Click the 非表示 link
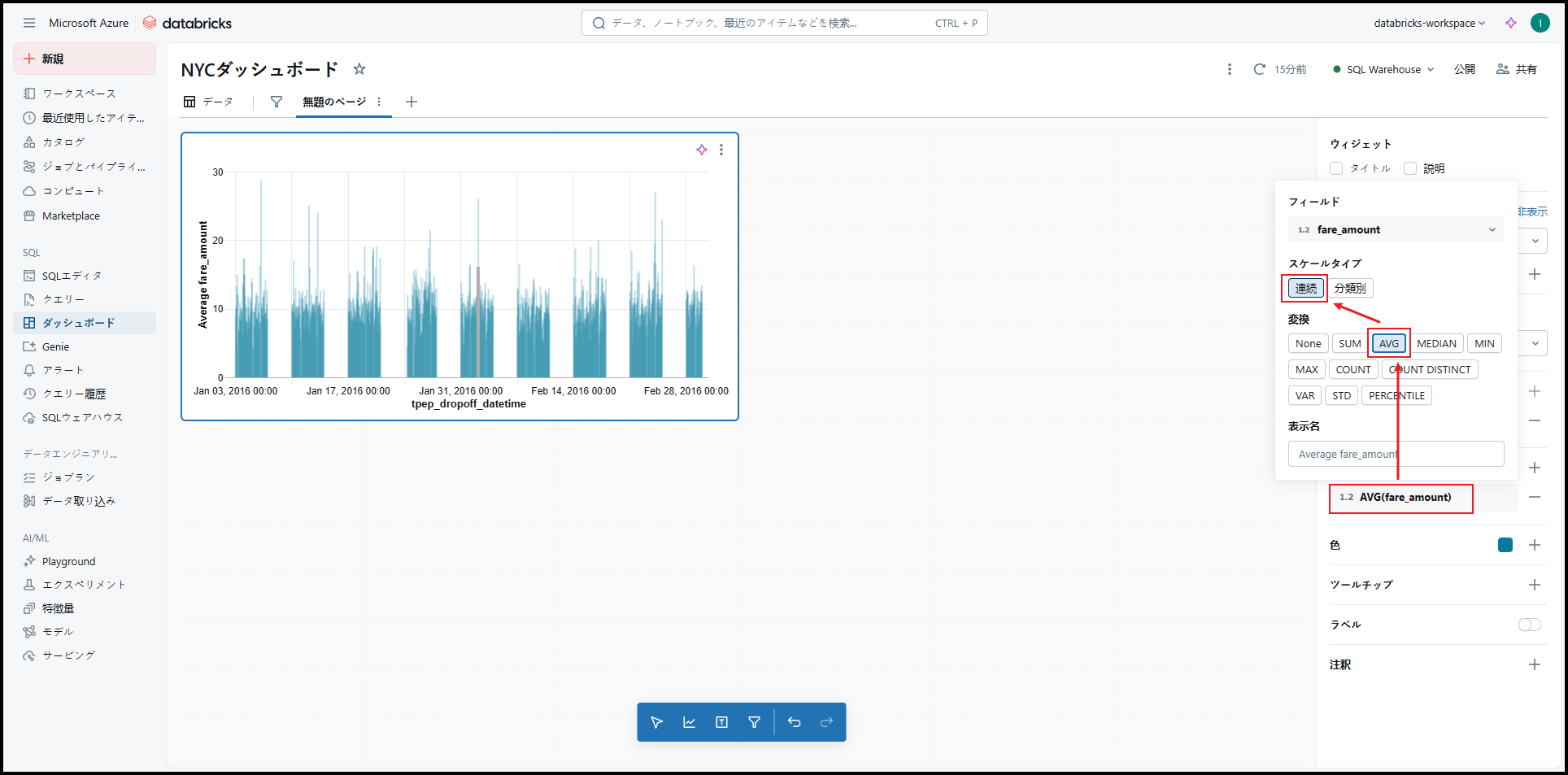 tap(1533, 211)
